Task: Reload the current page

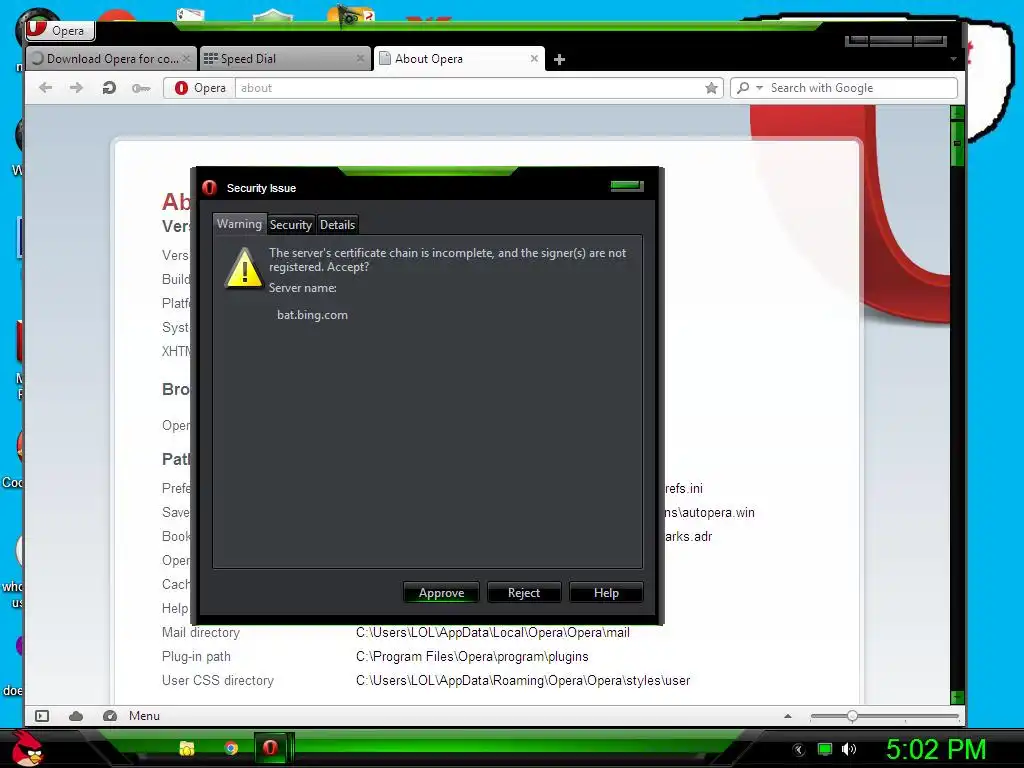Action: [x=108, y=88]
